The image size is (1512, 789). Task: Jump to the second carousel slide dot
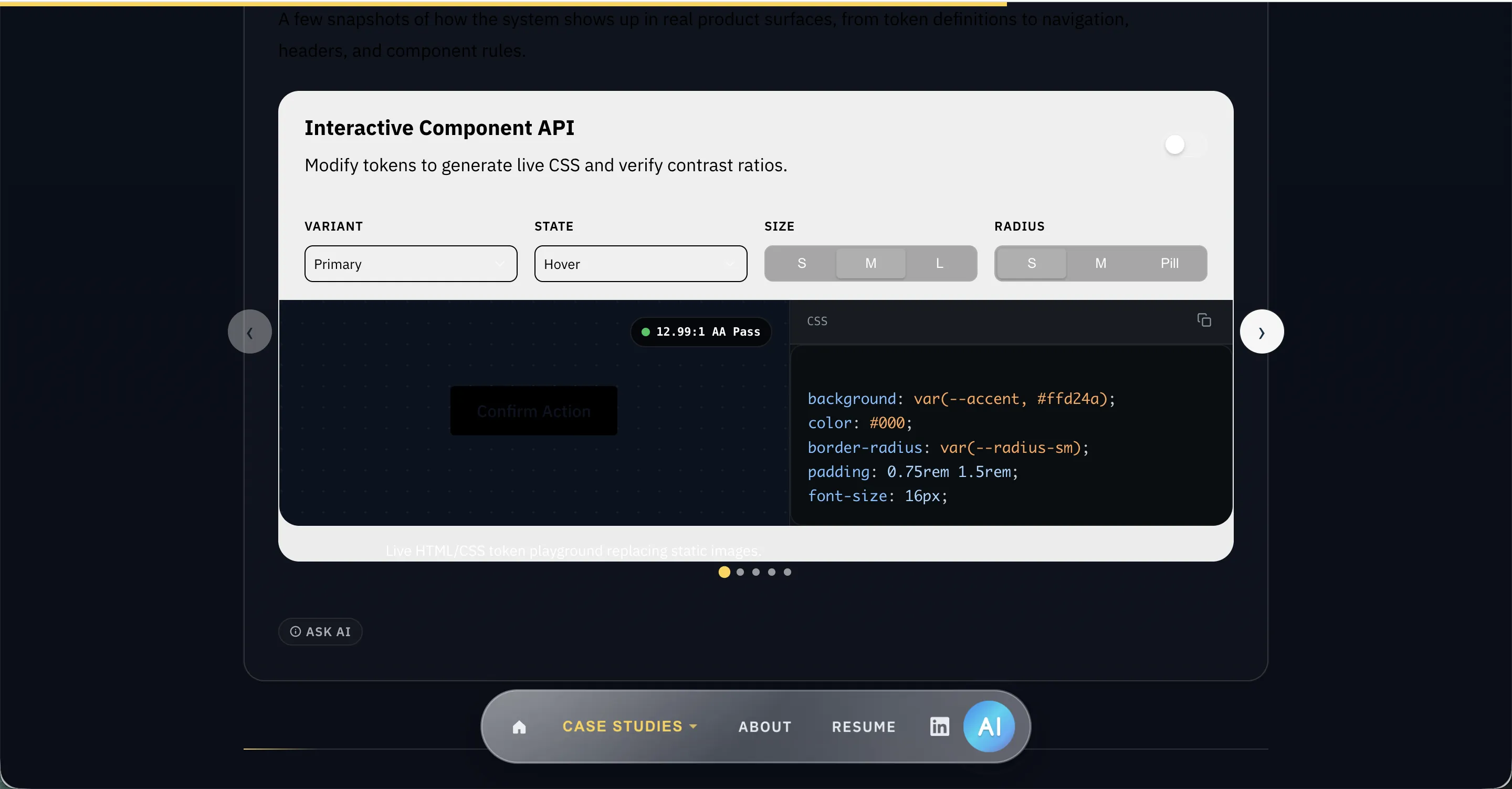pos(740,572)
